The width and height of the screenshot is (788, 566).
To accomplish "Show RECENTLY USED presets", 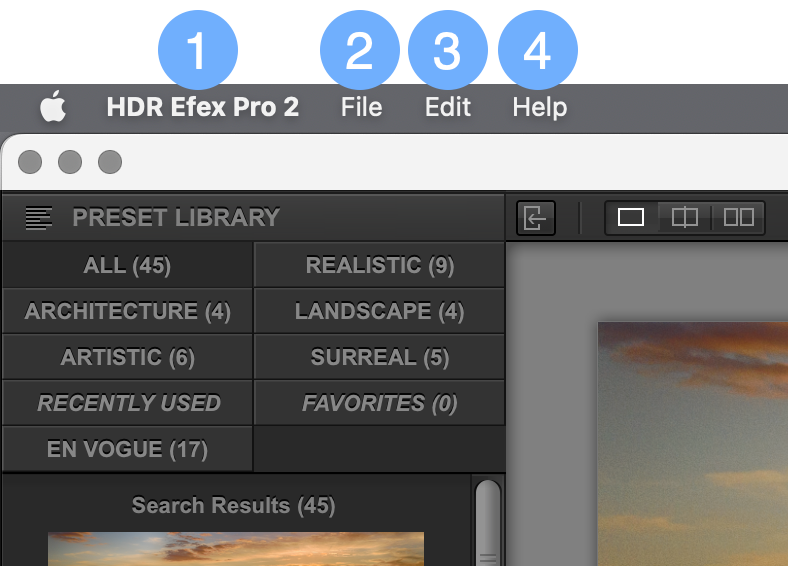I will tap(127, 403).
